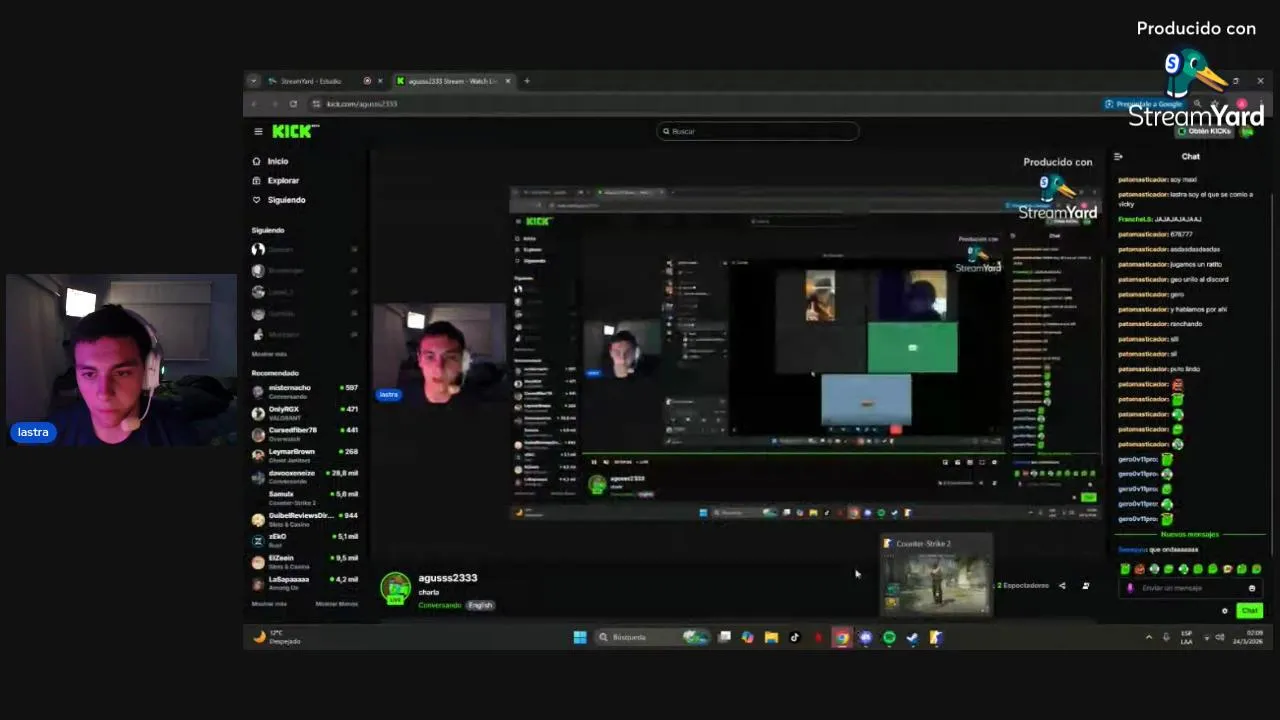Open recommended channel misternacho

[x=304, y=391]
